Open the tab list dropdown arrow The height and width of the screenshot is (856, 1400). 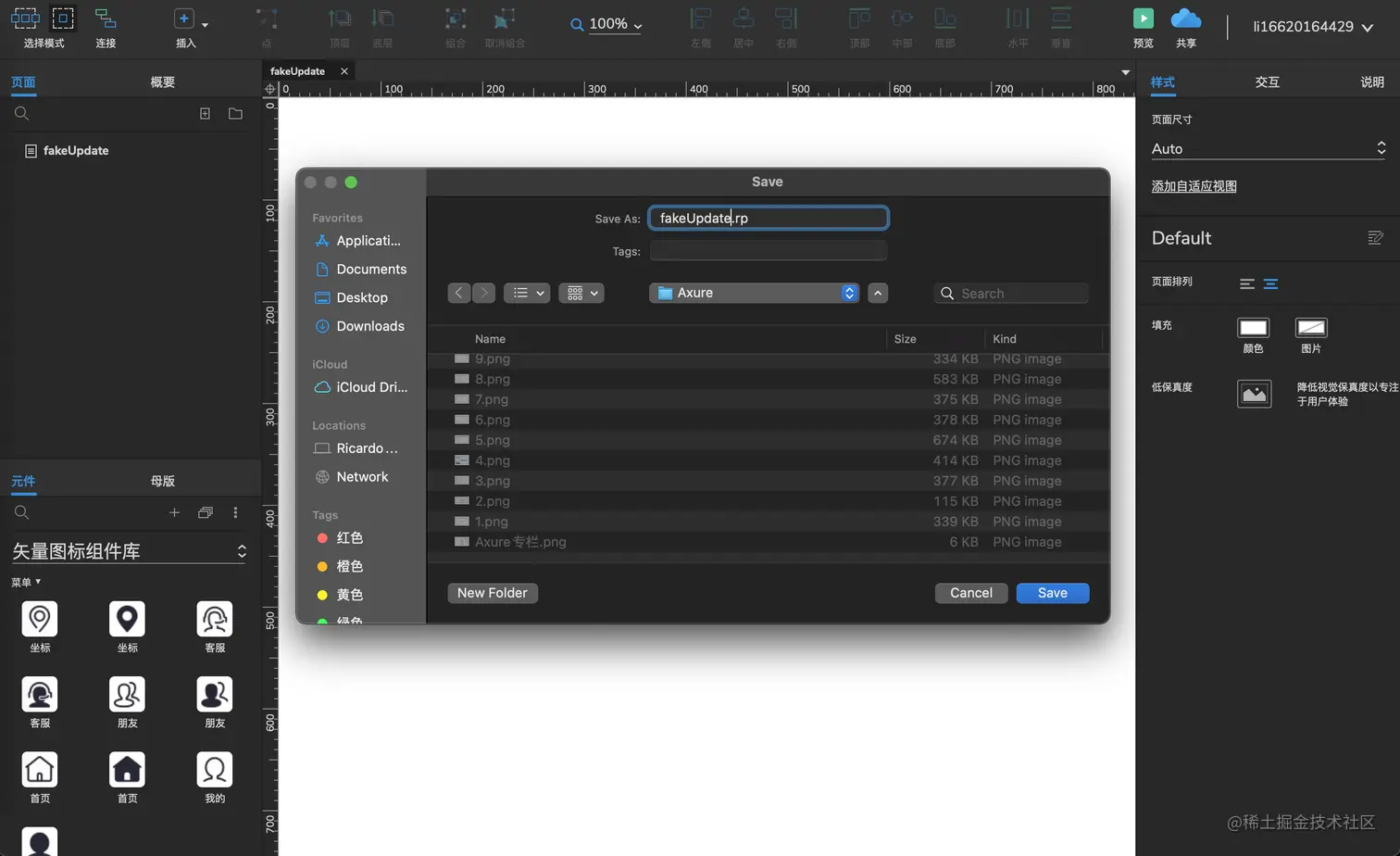click(x=1125, y=71)
